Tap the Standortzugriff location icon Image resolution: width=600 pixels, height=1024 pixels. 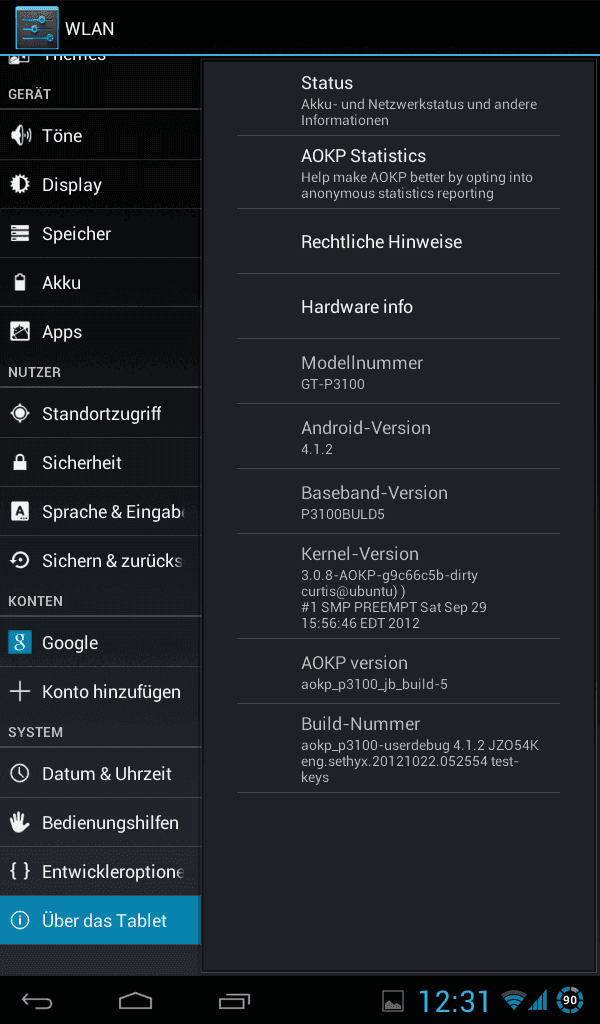coord(20,413)
